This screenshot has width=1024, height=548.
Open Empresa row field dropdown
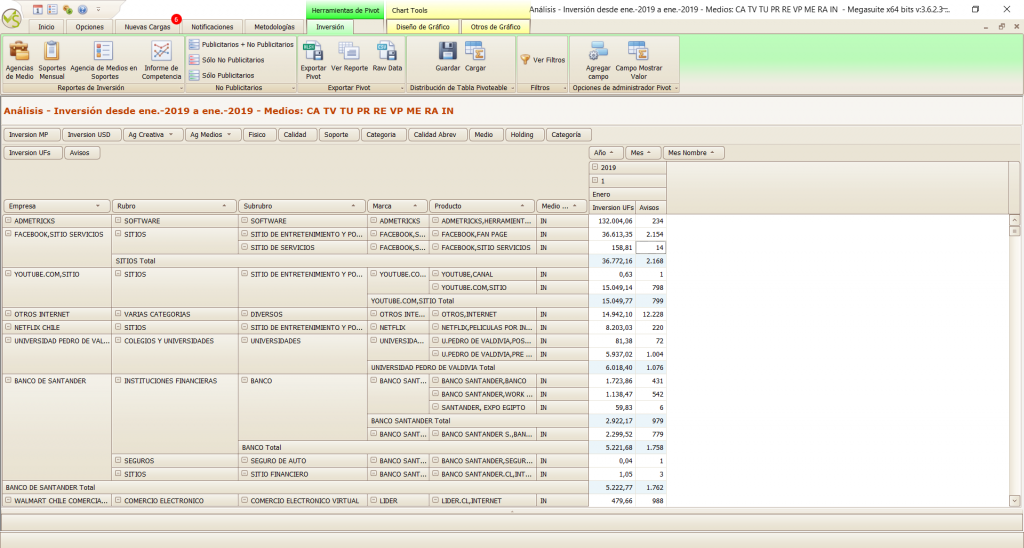coord(98,206)
